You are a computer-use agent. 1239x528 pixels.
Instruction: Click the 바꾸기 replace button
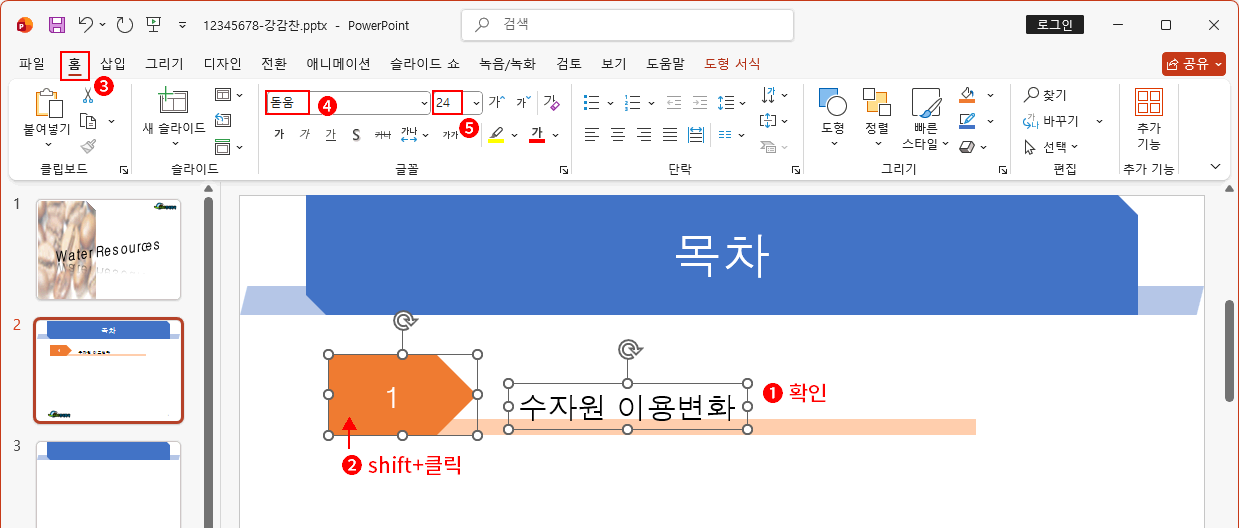tap(1052, 121)
